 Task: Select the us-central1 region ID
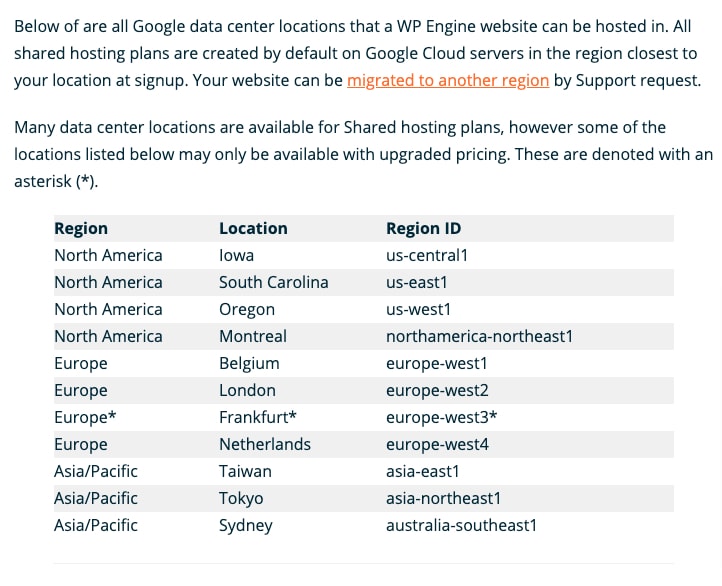(427, 255)
